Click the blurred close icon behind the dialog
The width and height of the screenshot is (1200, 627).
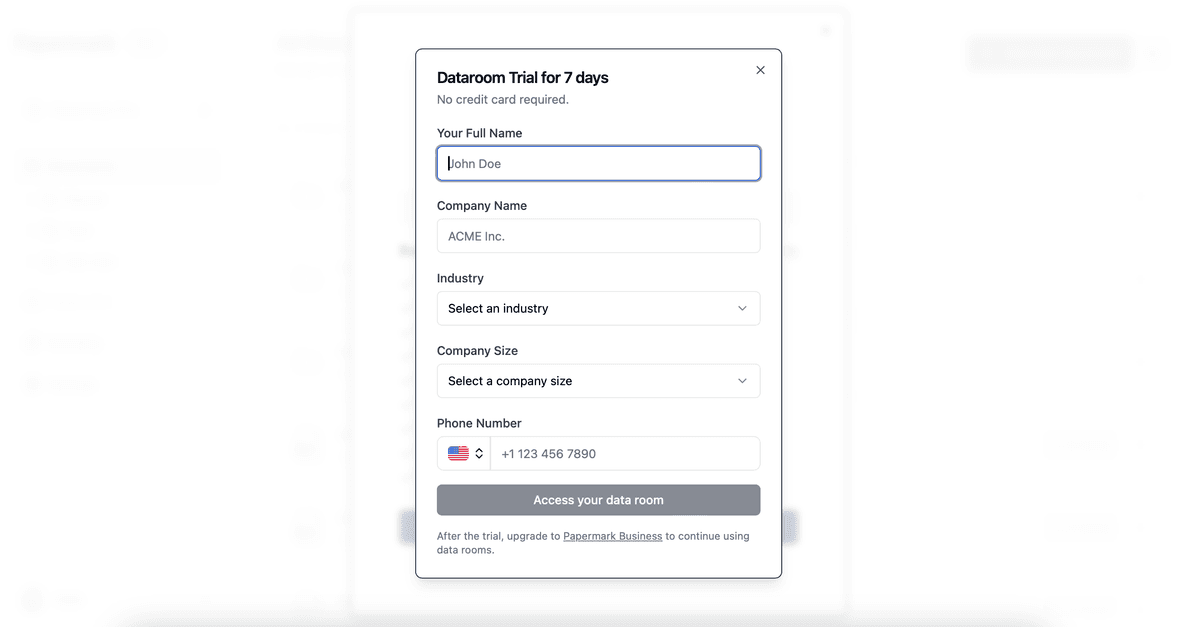point(825,31)
